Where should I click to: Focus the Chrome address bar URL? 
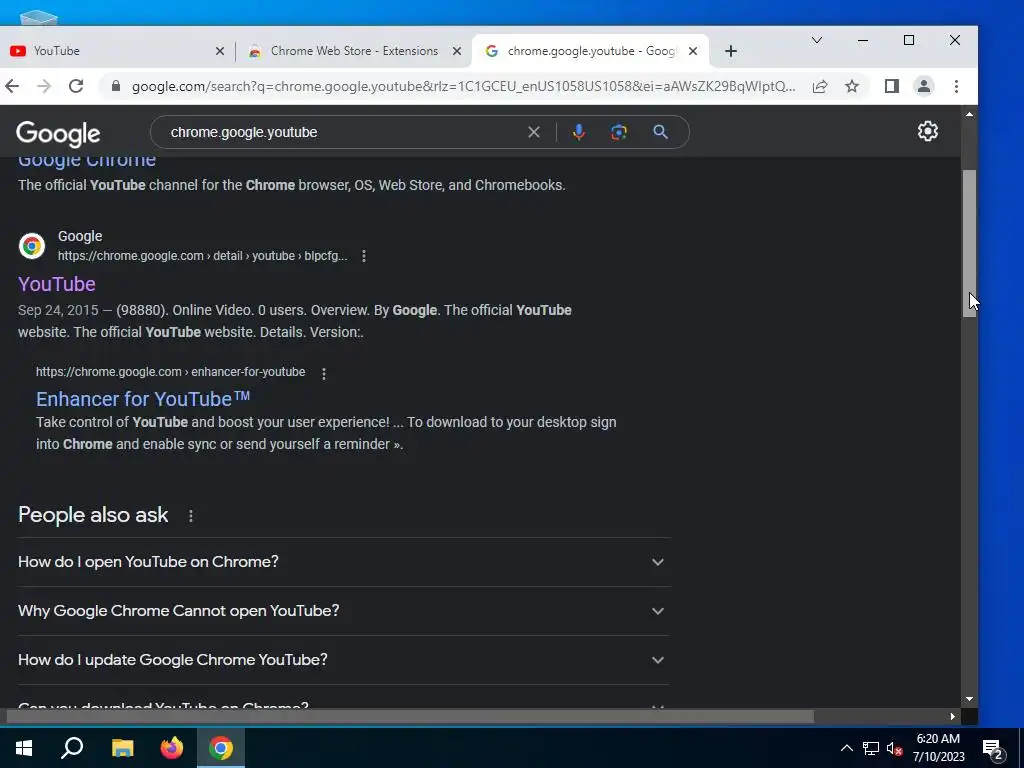pyautogui.click(x=463, y=86)
